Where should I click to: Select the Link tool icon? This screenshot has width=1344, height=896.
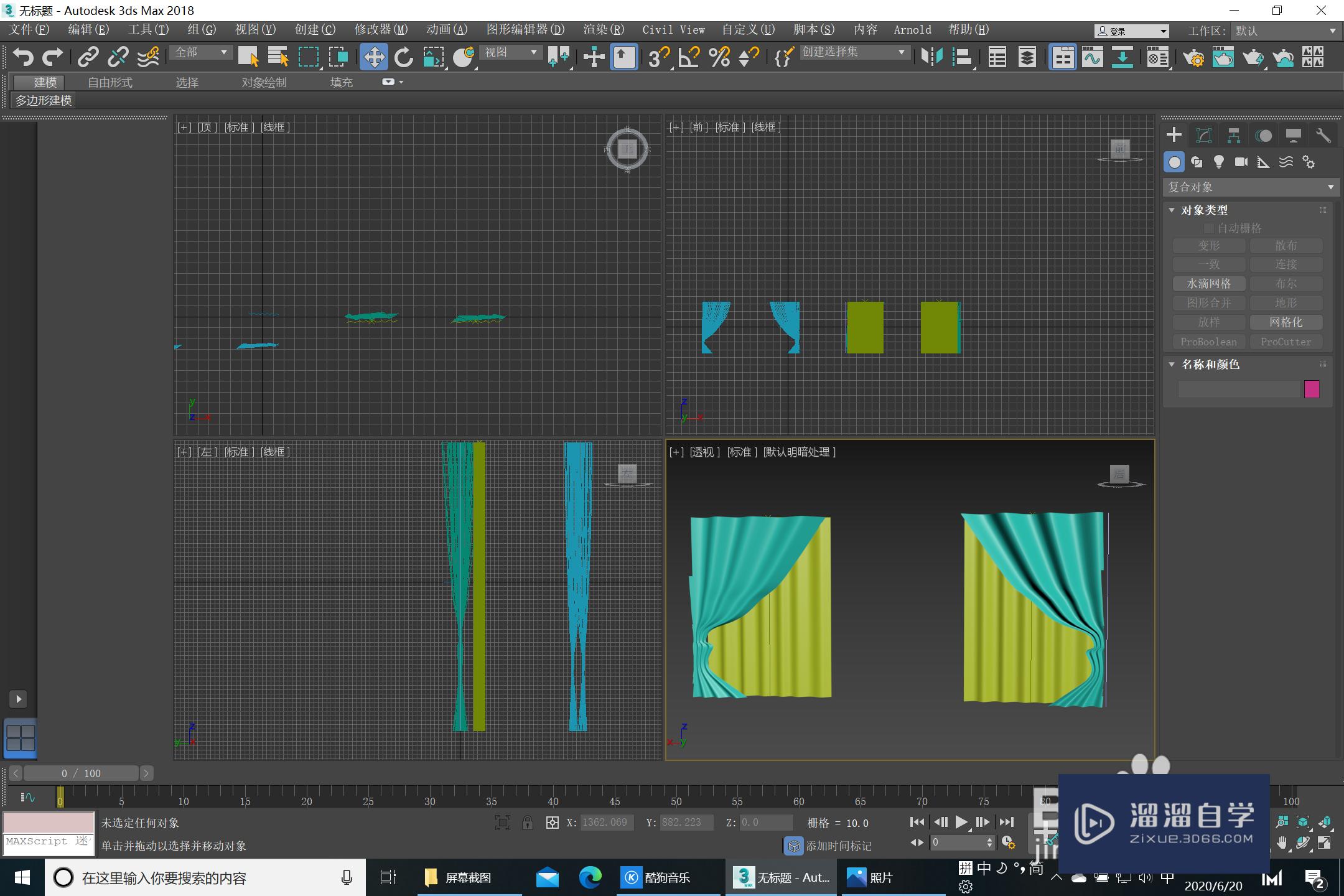pos(88,57)
